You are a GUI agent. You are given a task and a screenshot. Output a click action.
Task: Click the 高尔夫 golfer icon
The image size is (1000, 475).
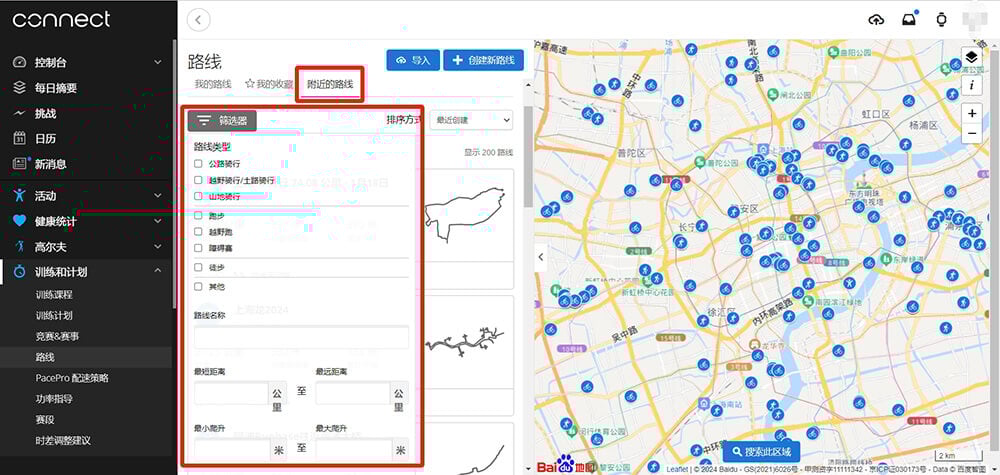click(19, 246)
